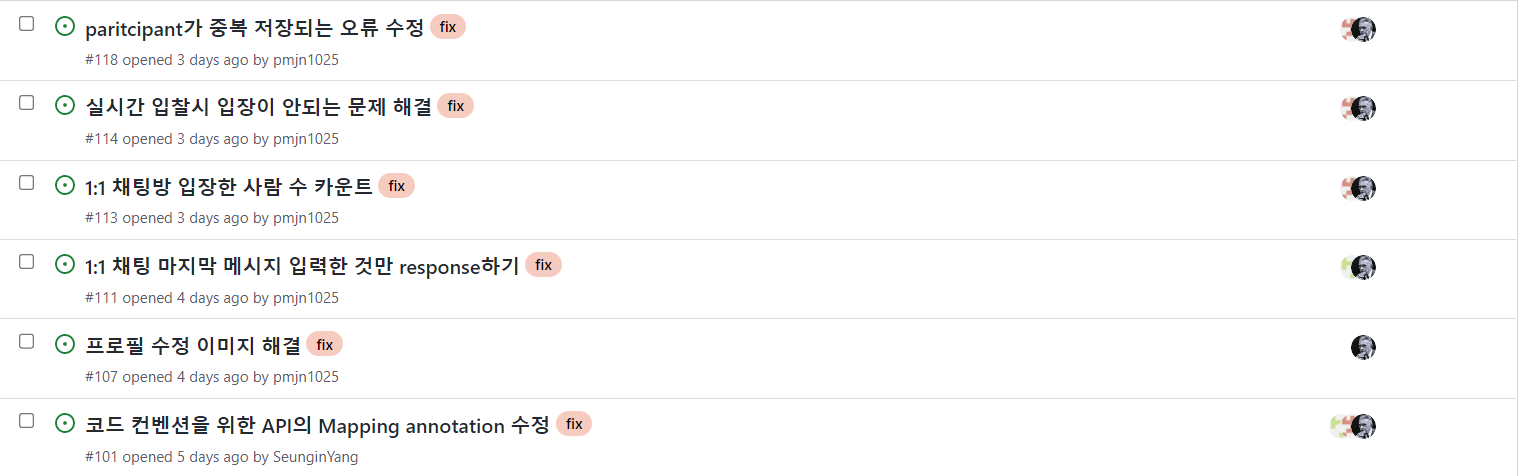Click open-issue icon beside 실시간 입찰시 issue
The image size is (1521, 476).
(x=65, y=106)
